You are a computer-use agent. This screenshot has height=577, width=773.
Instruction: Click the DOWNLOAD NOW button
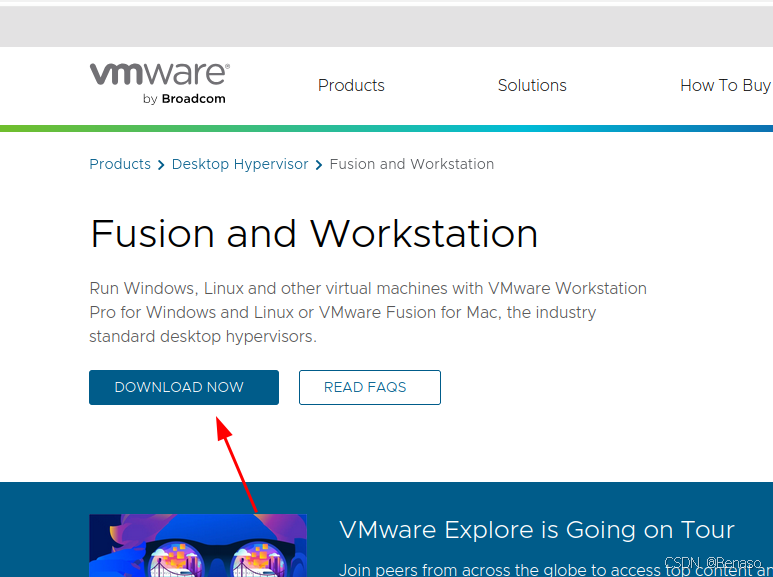184,387
